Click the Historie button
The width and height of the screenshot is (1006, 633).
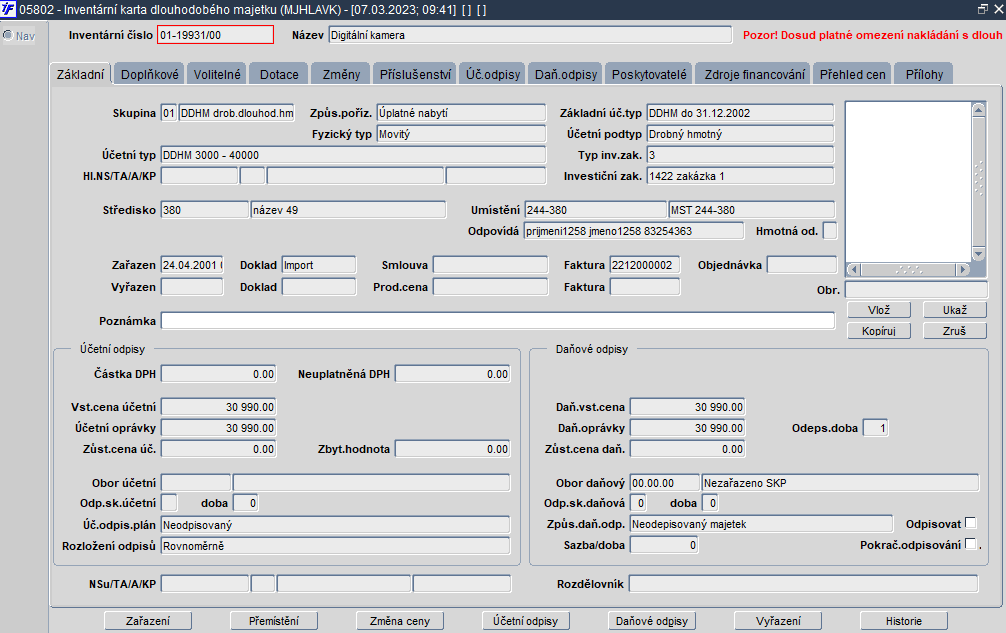click(x=903, y=621)
